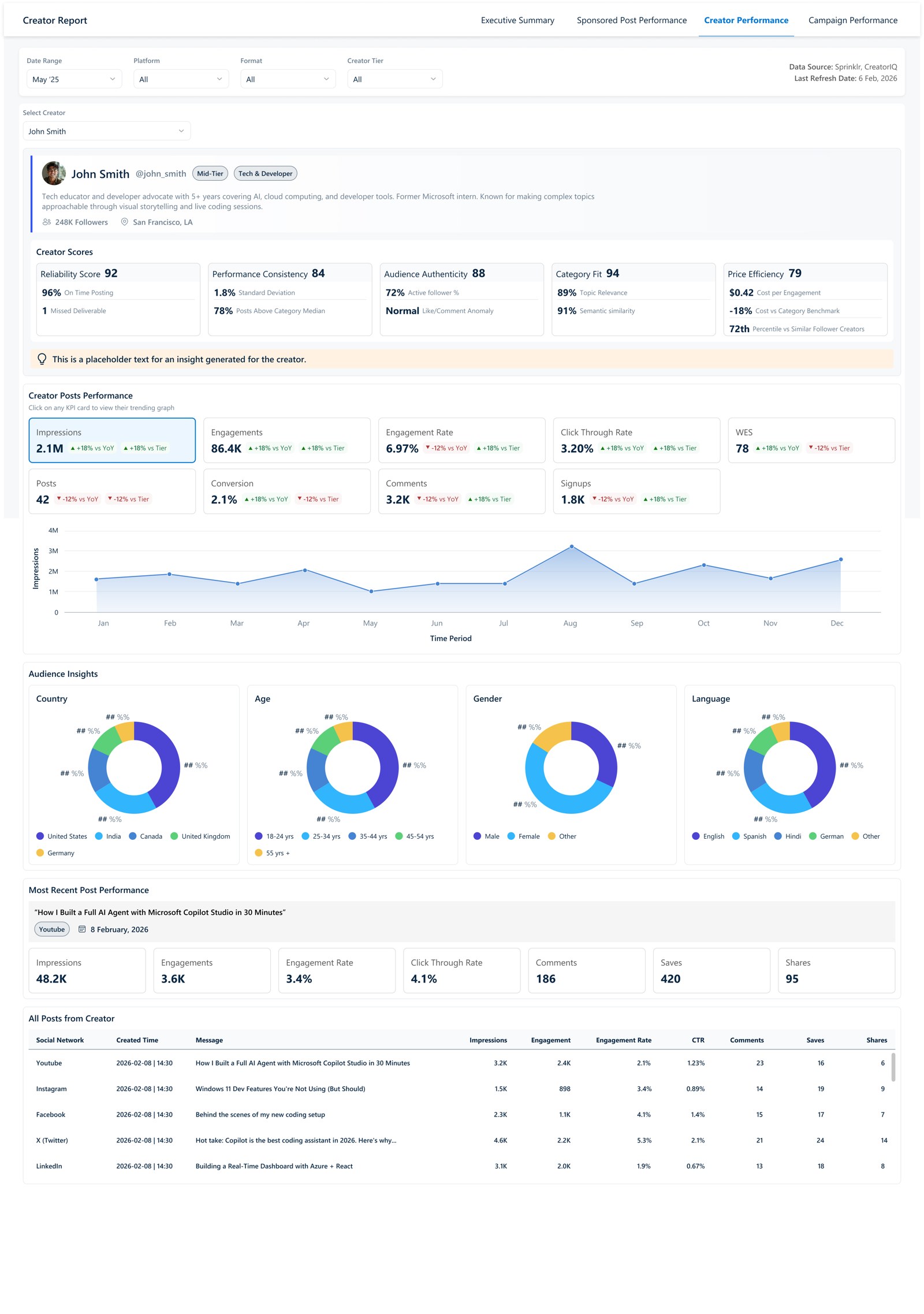Click the Engagement Rate 6.97% KPI card
This screenshot has height=1314, width=924.
462,440
